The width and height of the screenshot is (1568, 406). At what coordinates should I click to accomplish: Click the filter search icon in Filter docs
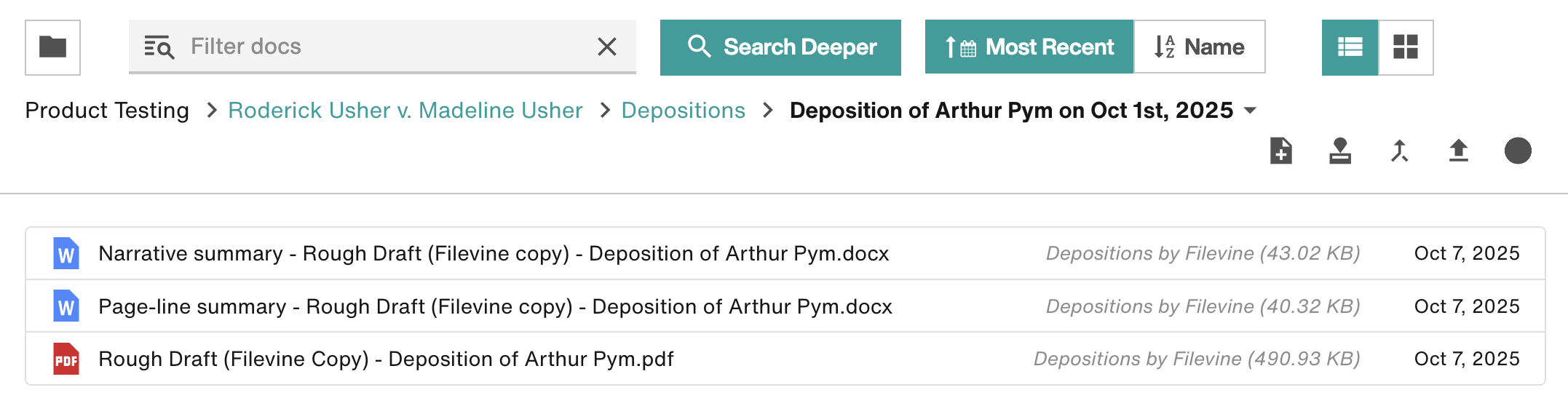point(159,47)
